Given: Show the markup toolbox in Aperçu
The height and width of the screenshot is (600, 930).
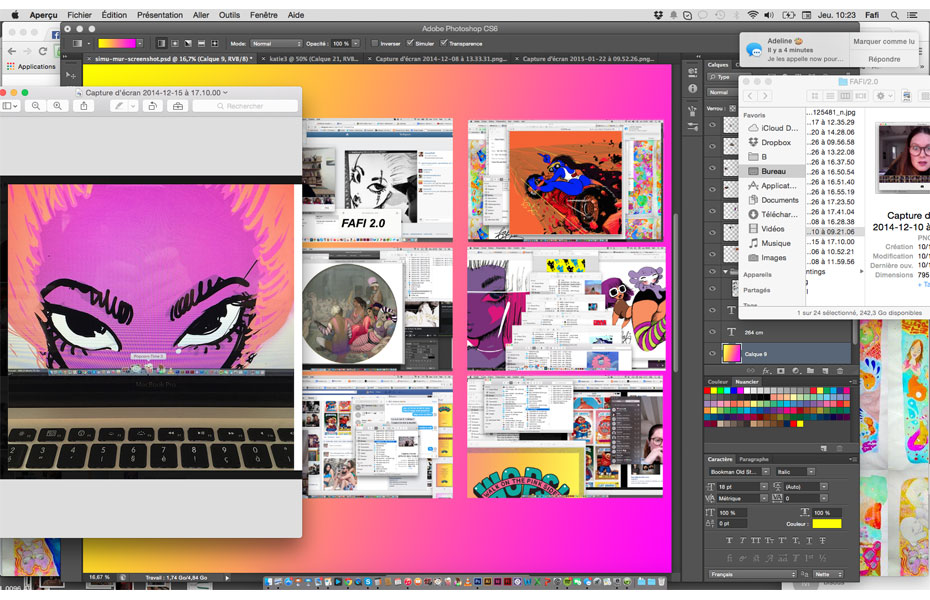Looking at the screenshot, I should [177, 106].
